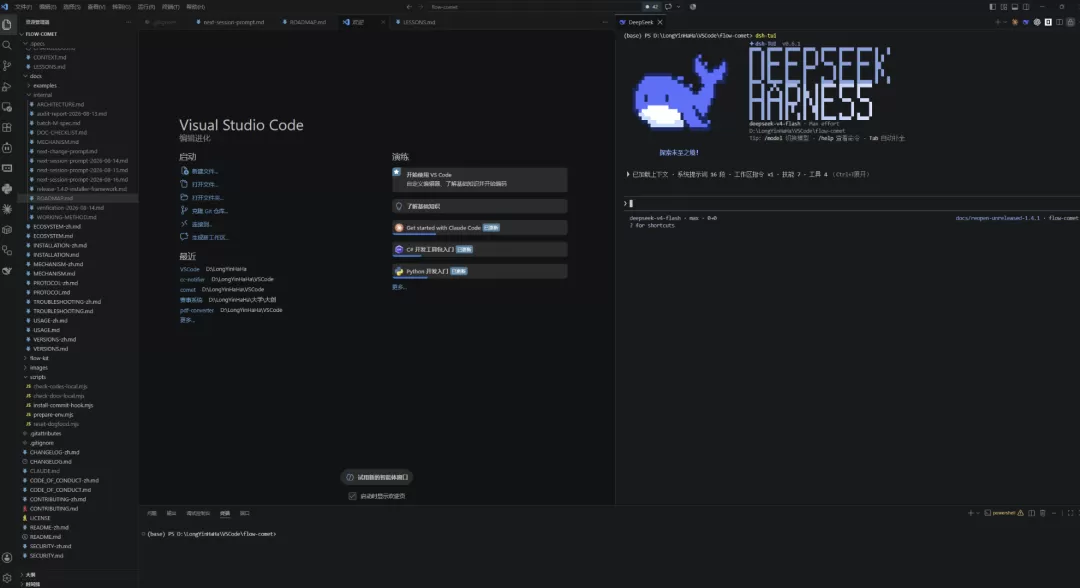Switch to the next-session-prompt.md editor tab
Screen dimensions: 1080x588
233,22
